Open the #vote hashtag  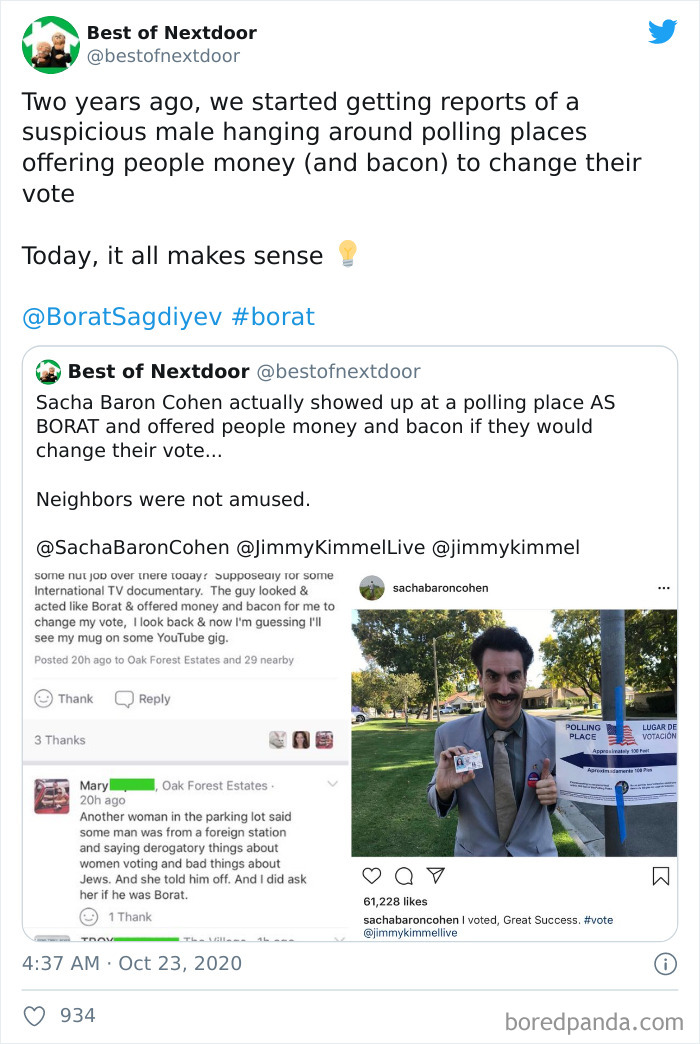(x=599, y=920)
